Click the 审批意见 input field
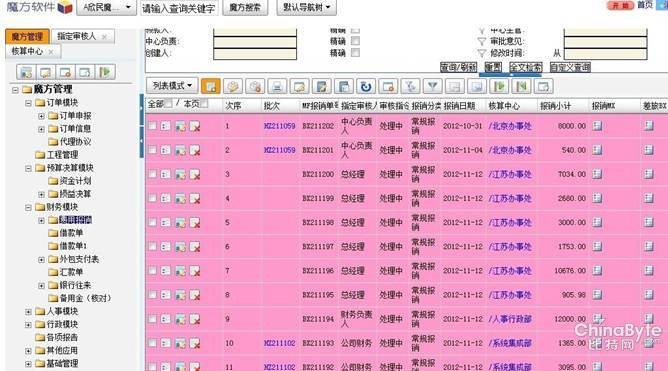668x371 pixels. tap(605, 42)
